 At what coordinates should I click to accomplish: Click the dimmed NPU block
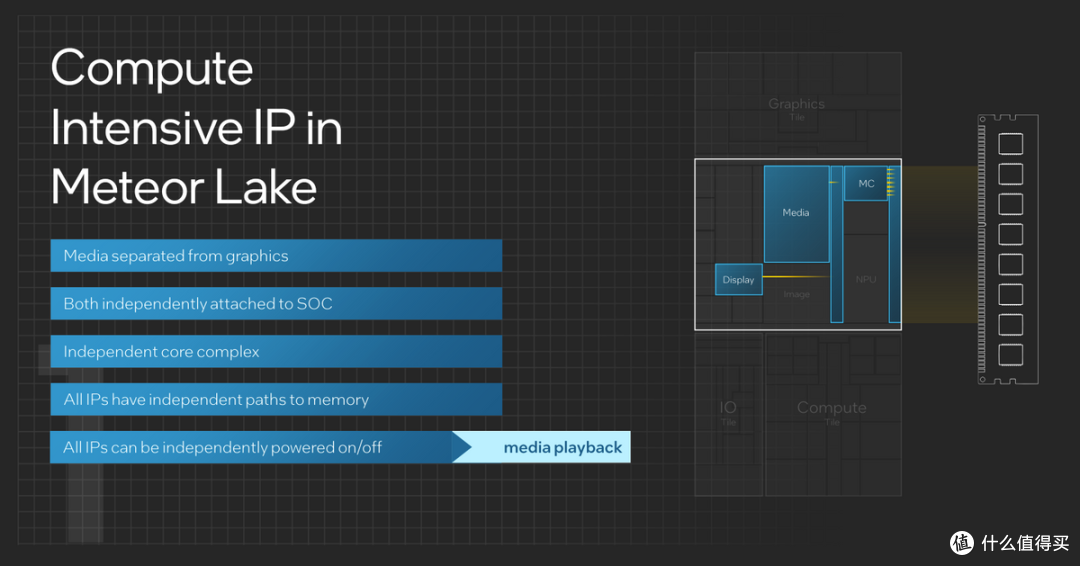tap(866, 279)
